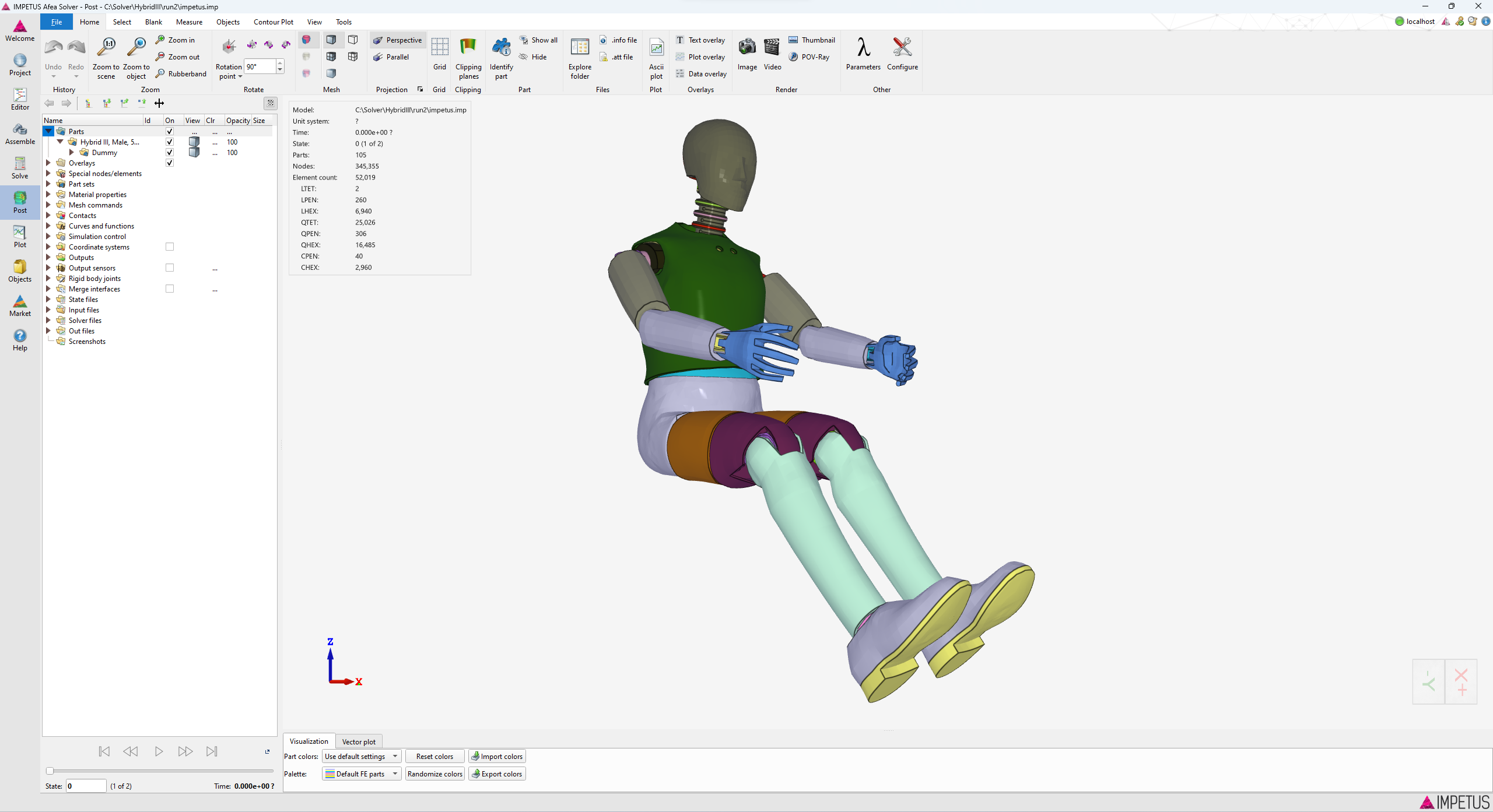This screenshot has height=812, width=1493.
Task: Open the Parameters lambda tool
Action: (863, 54)
